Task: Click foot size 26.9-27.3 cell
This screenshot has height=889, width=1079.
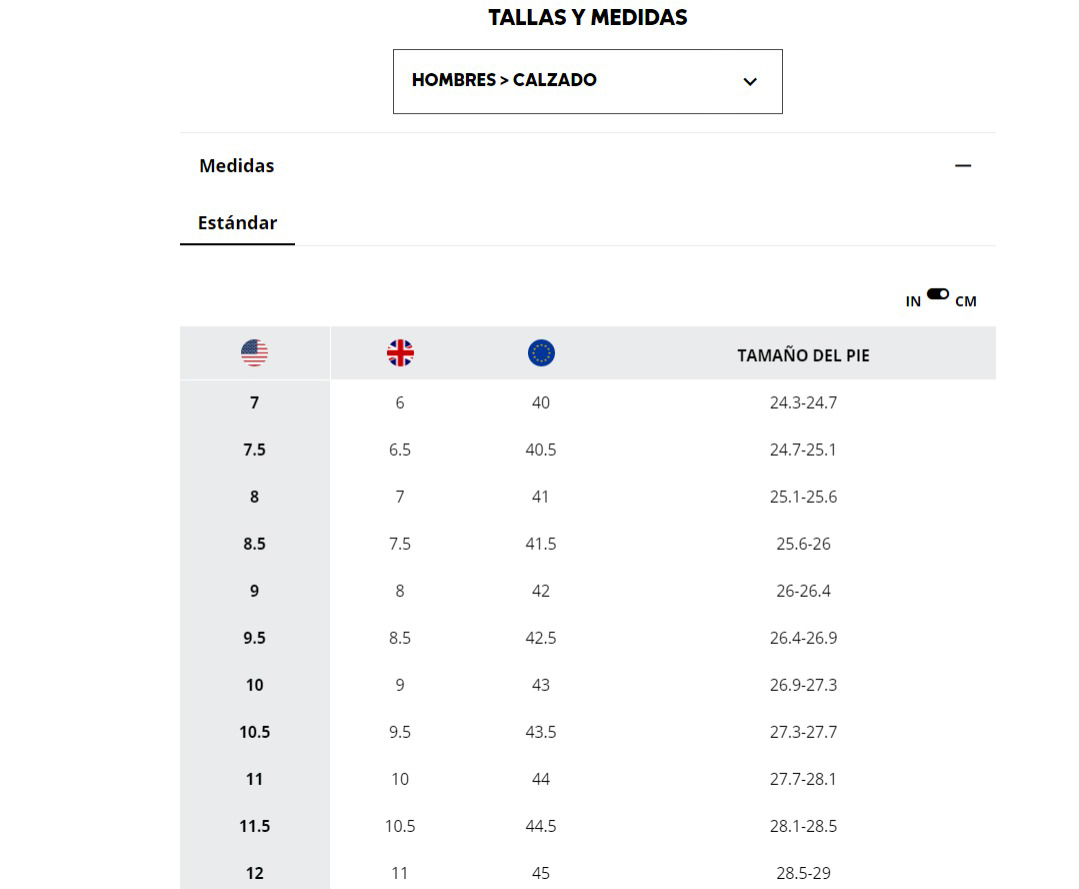Action: pyautogui.click(x=803, y=685)
